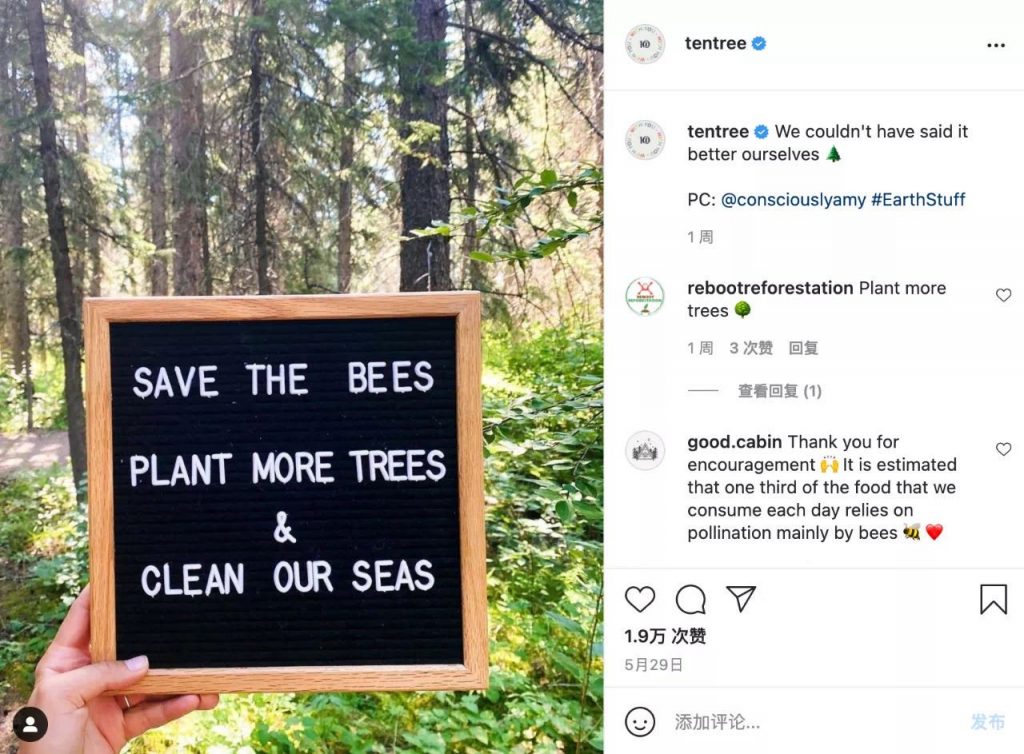1024x754 pixels.
Task: Open the tentree username in header
Action: [x=714, y=44]
